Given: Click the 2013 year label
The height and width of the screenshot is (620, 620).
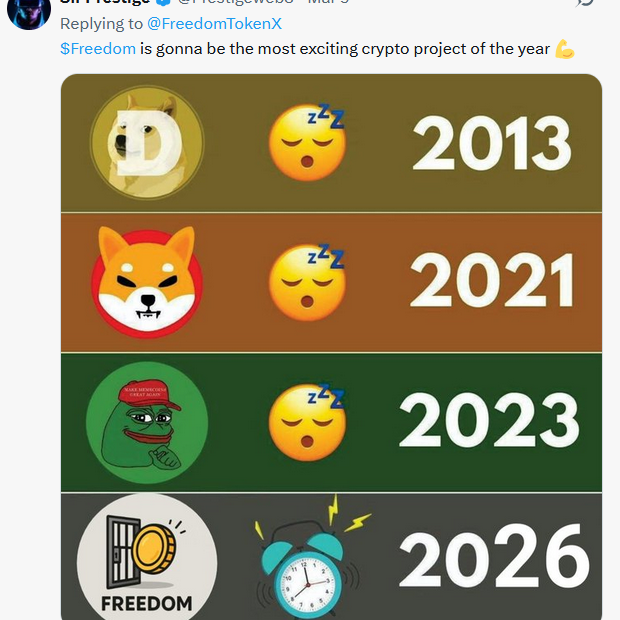Looking at the screenshot, I should pyautogui.click(x=491, y=143).
